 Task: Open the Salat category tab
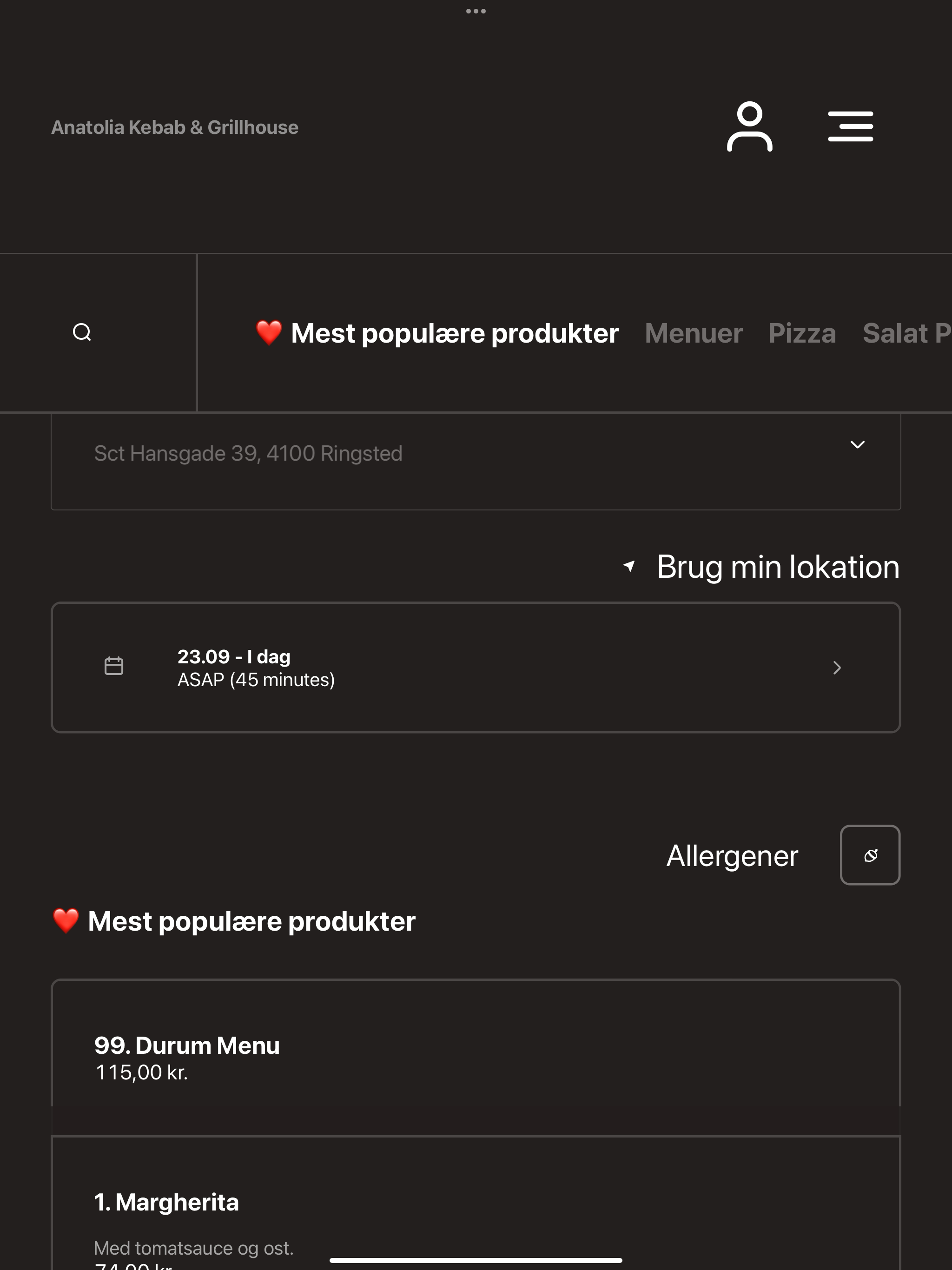pyautogui.click(x=906, y=333)
